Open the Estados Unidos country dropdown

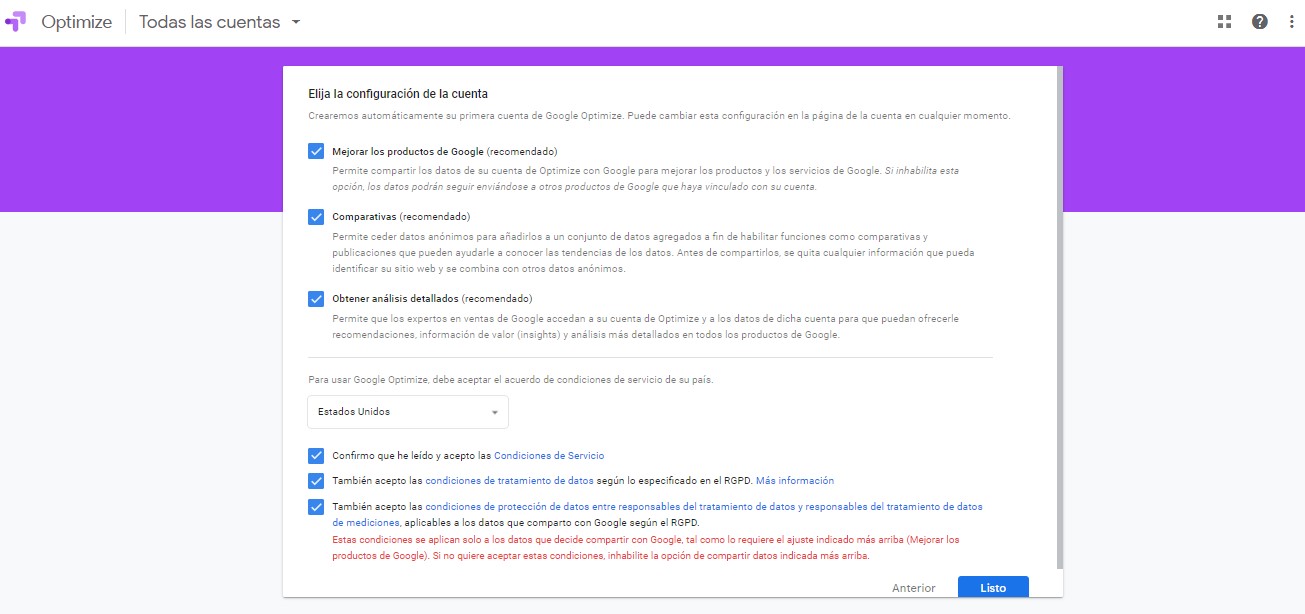tap(407, 412)
